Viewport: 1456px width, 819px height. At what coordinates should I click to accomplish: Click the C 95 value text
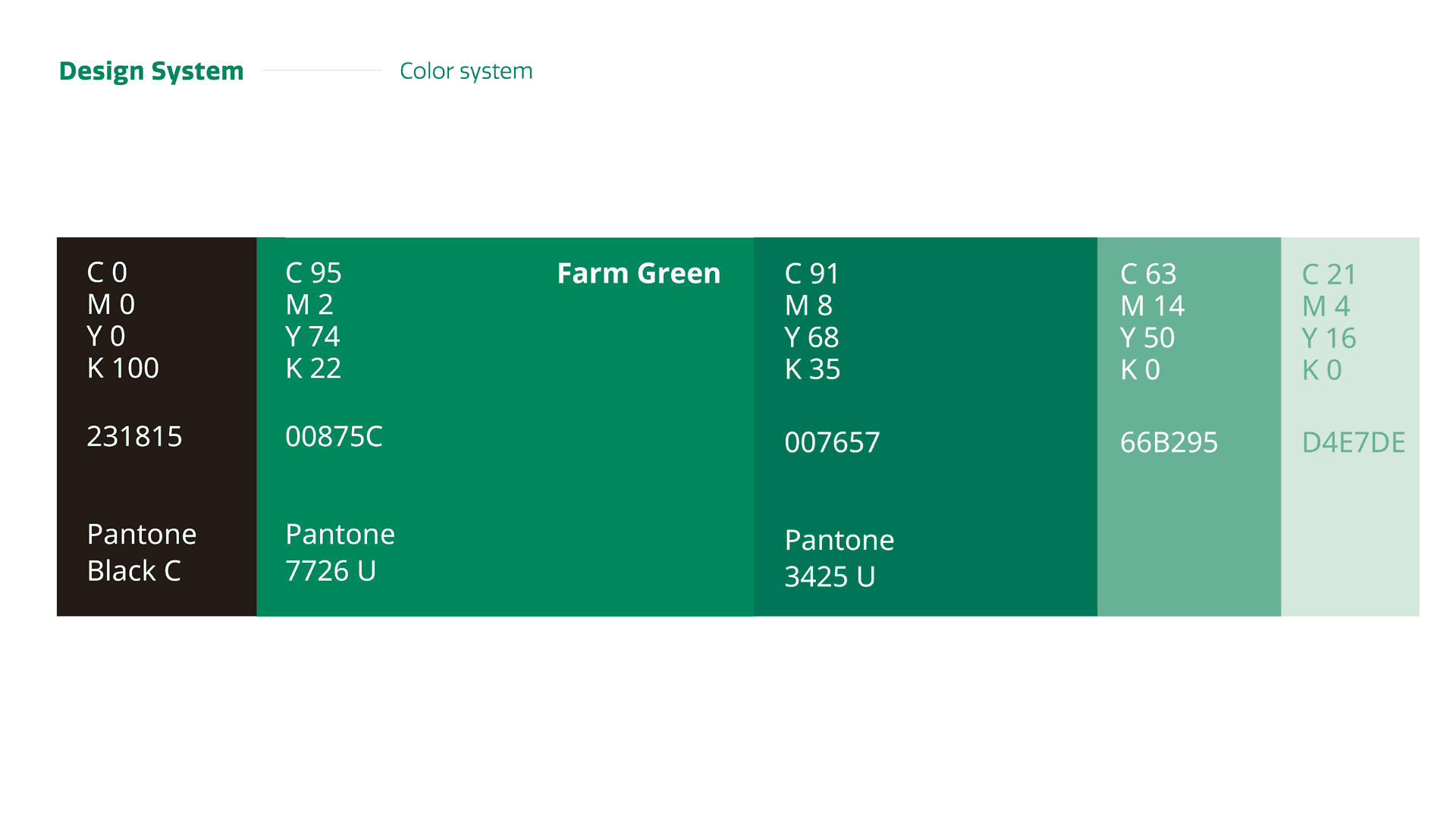pos(313,273)
